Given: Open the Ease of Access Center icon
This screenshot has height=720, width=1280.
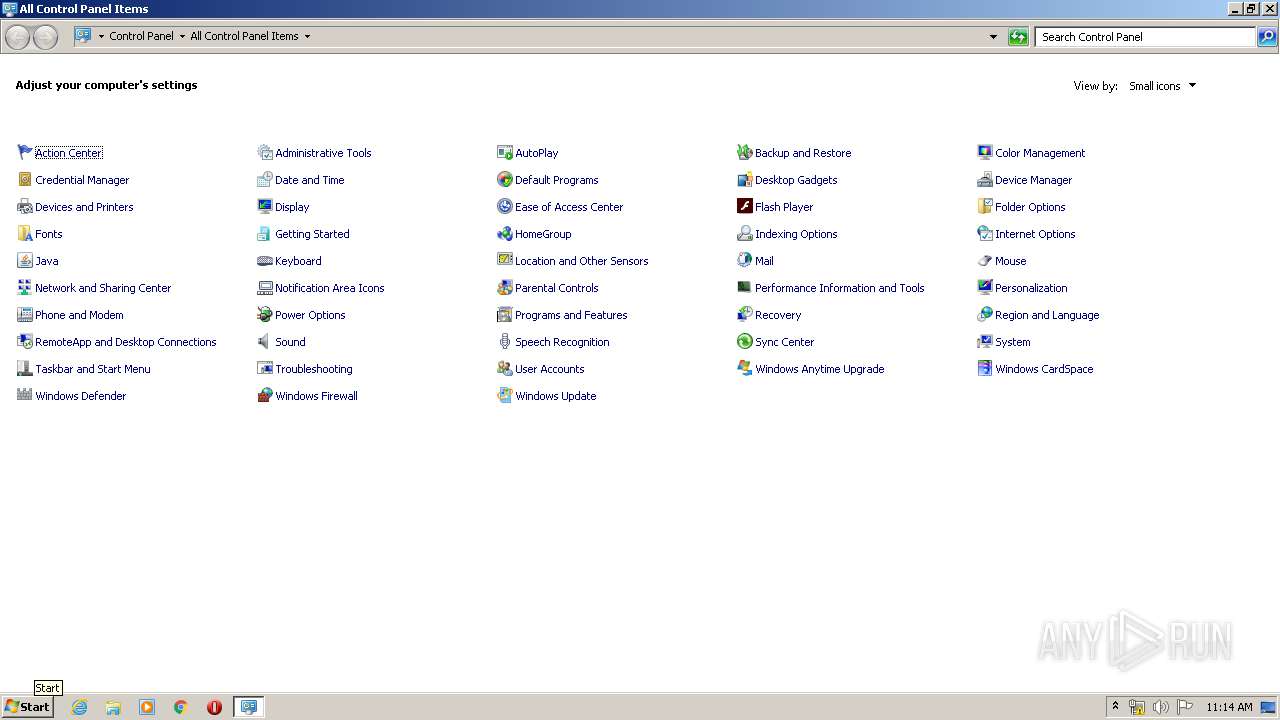Looking at the screenshot, I should tap(505, 207).
